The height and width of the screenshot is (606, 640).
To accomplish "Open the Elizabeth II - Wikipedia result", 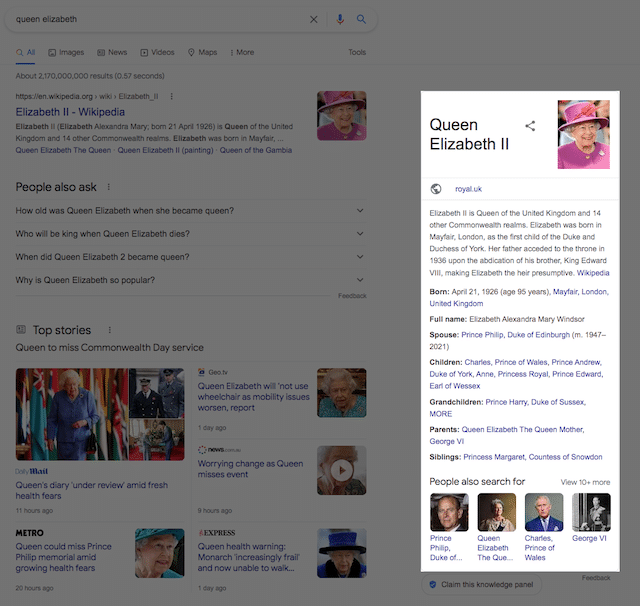I will pos(70,112).
